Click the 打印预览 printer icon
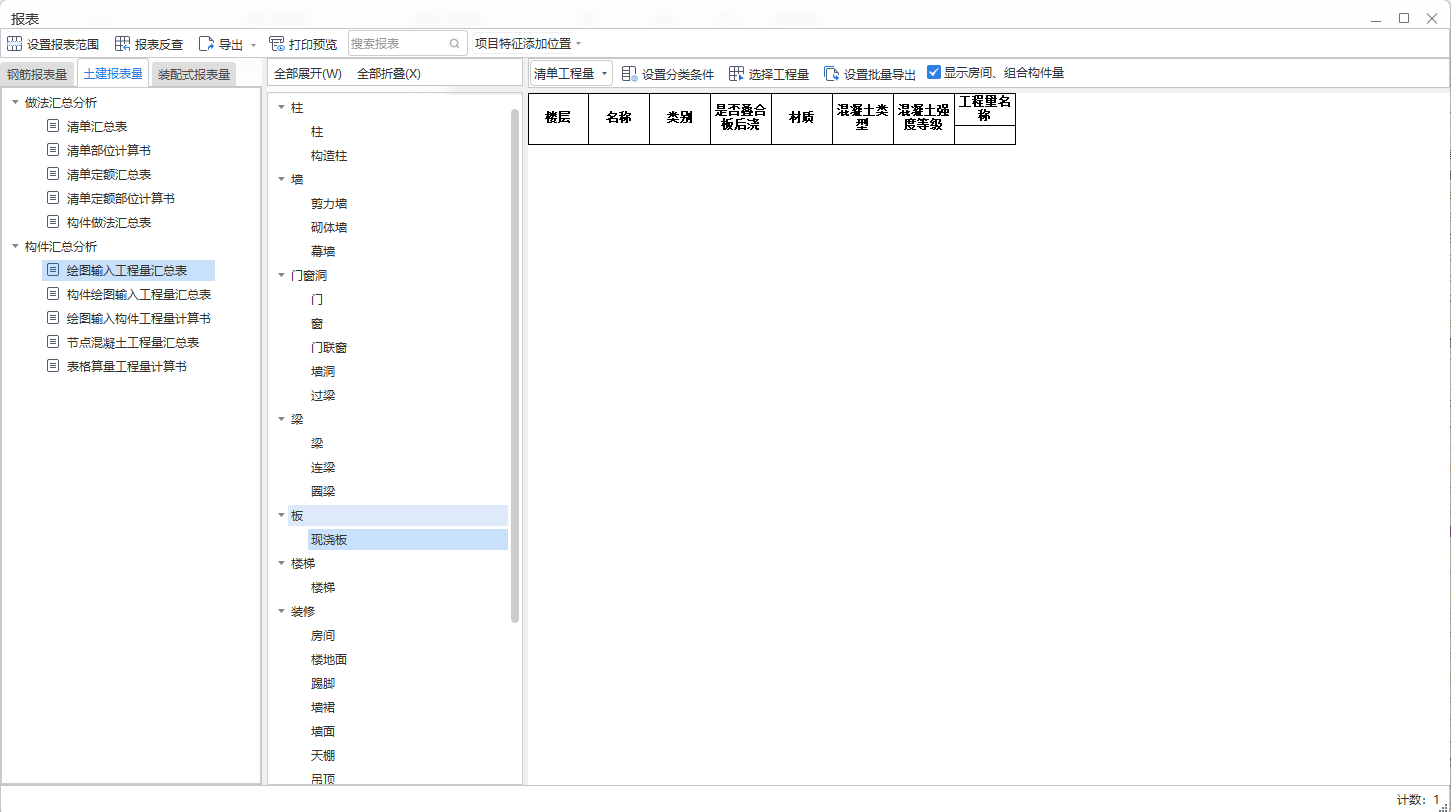 click(277, 44)
